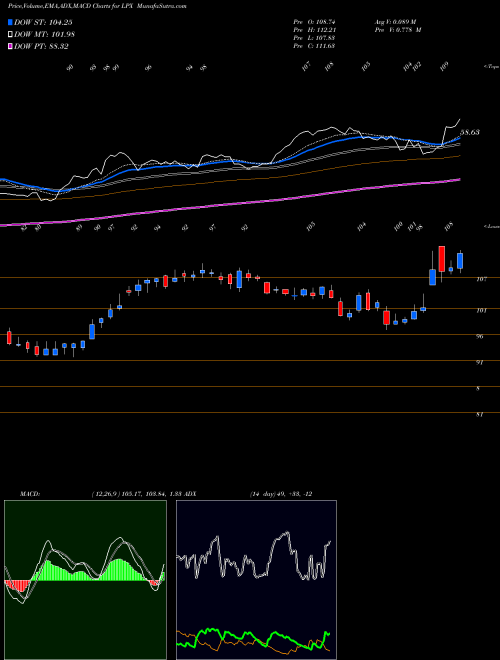Click the MunafaSutra.com chart title
Screen dimensions: 500x660
97,6
